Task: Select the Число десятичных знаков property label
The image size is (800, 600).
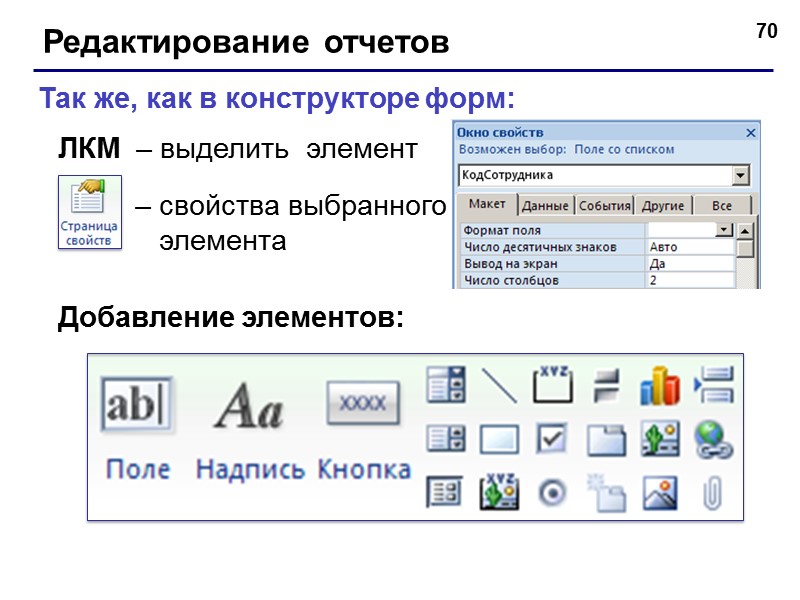Action: click(540, 247)
